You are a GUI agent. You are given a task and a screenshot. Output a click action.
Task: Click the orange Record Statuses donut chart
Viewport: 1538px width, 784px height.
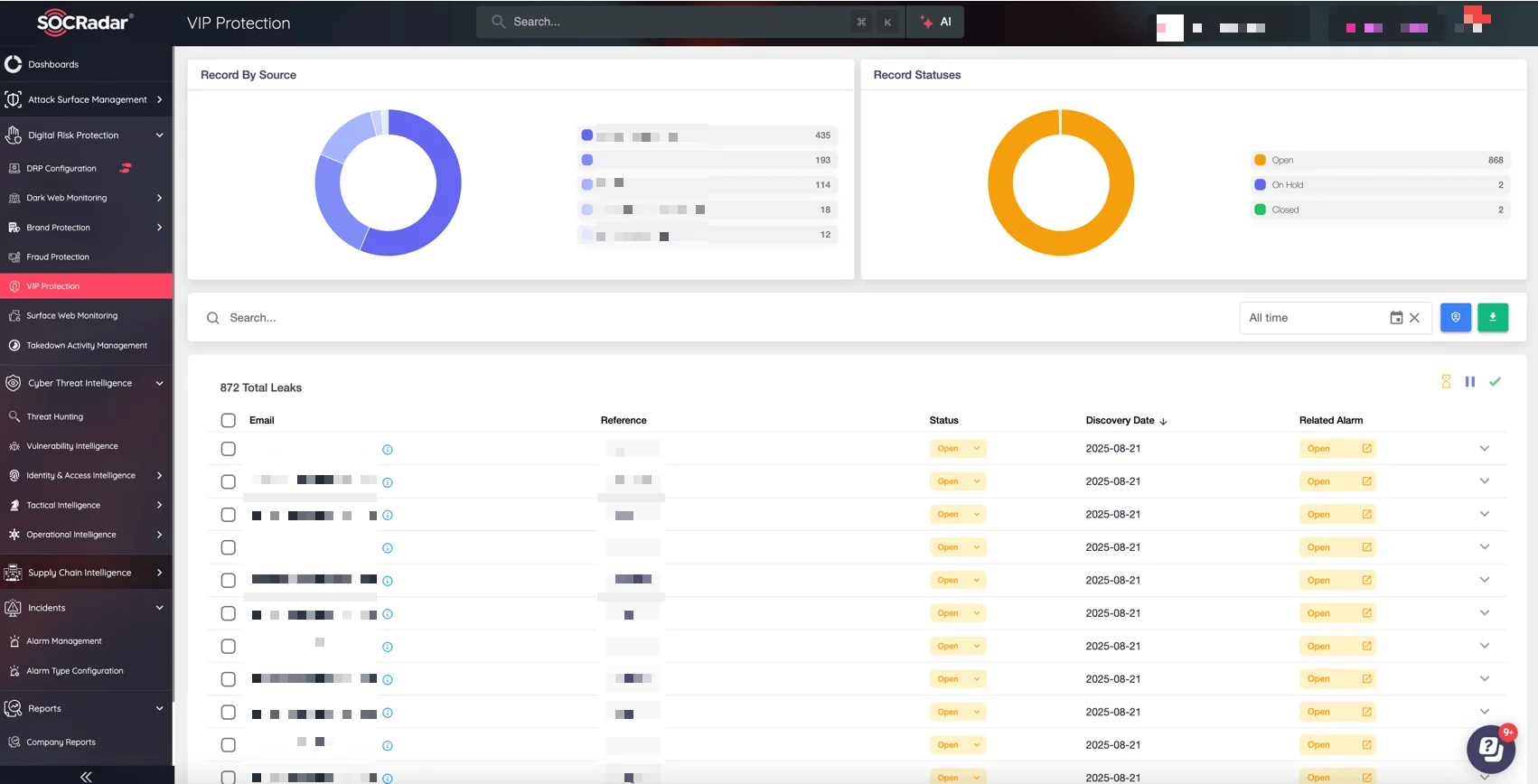(x=1061, y=182)
